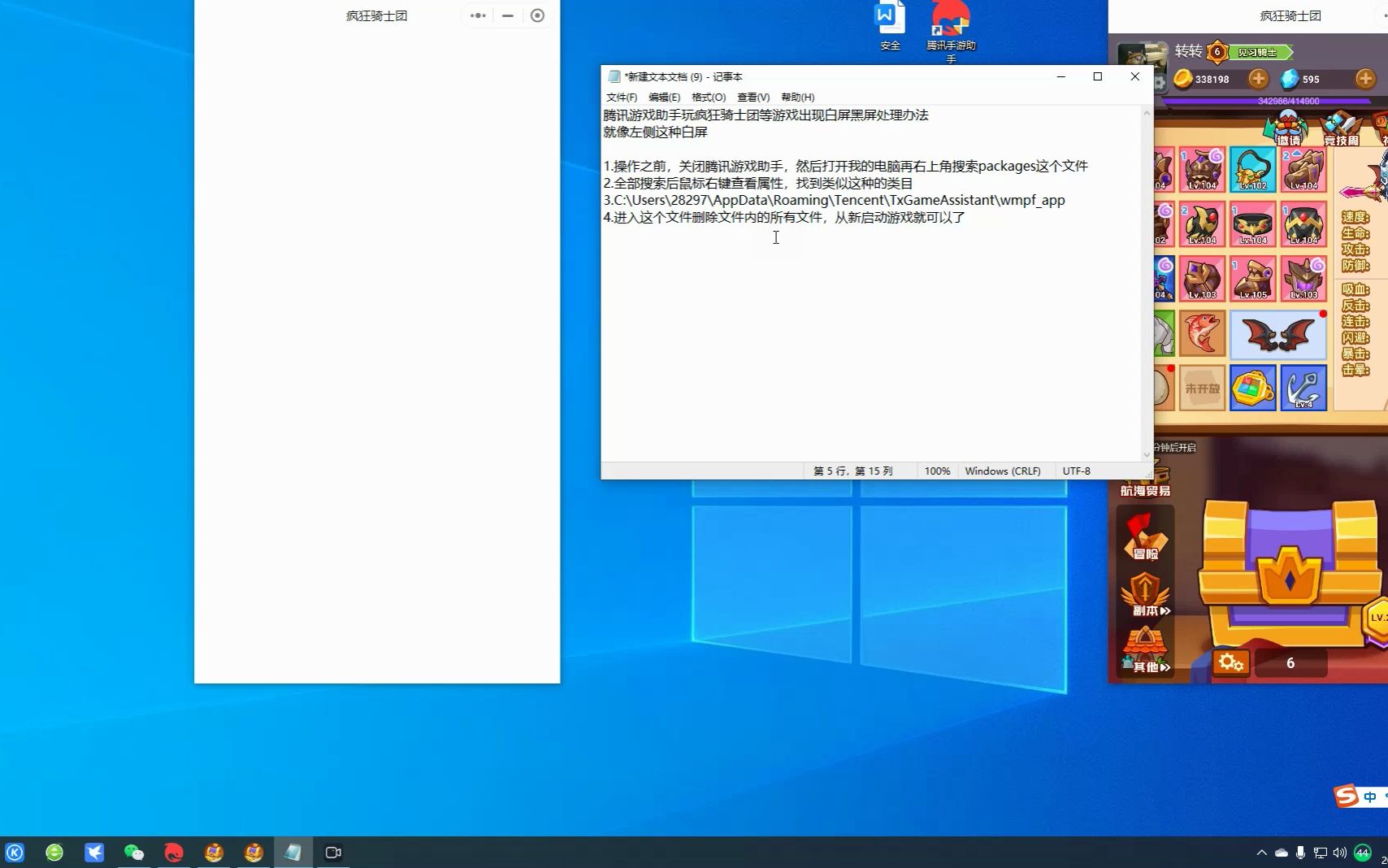Click the 100% zoom indicator in Notepad status bar
The width and height of the screenshot is (1388, 868).
pyautogui.click(x=937, y=471)
